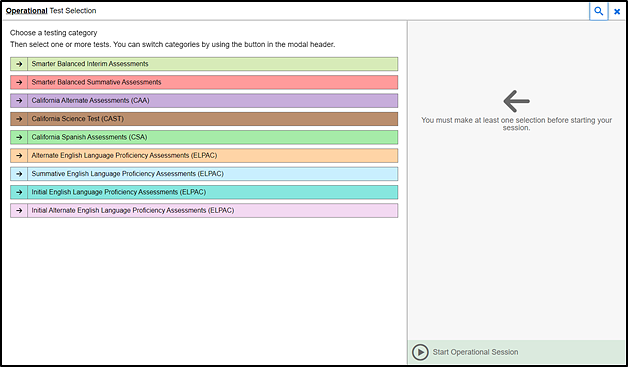Click the play icon for Start Operational Session
This screenshot has height=367, width=628.
coord(420,352)
